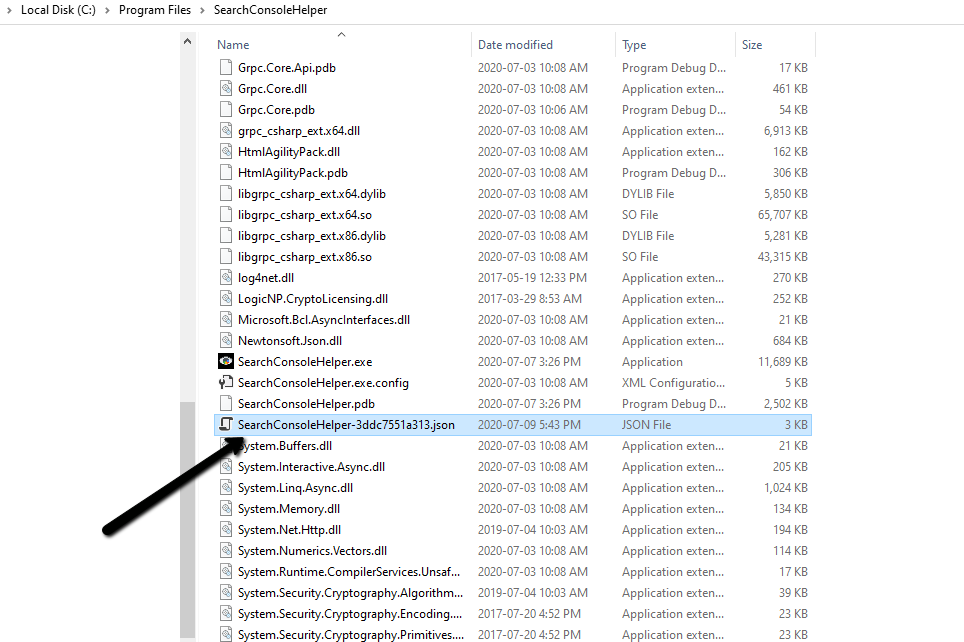Click the 2020-07-09 5:43 PM date cell
The image size is (964, 642).
(x=529, y=425)
